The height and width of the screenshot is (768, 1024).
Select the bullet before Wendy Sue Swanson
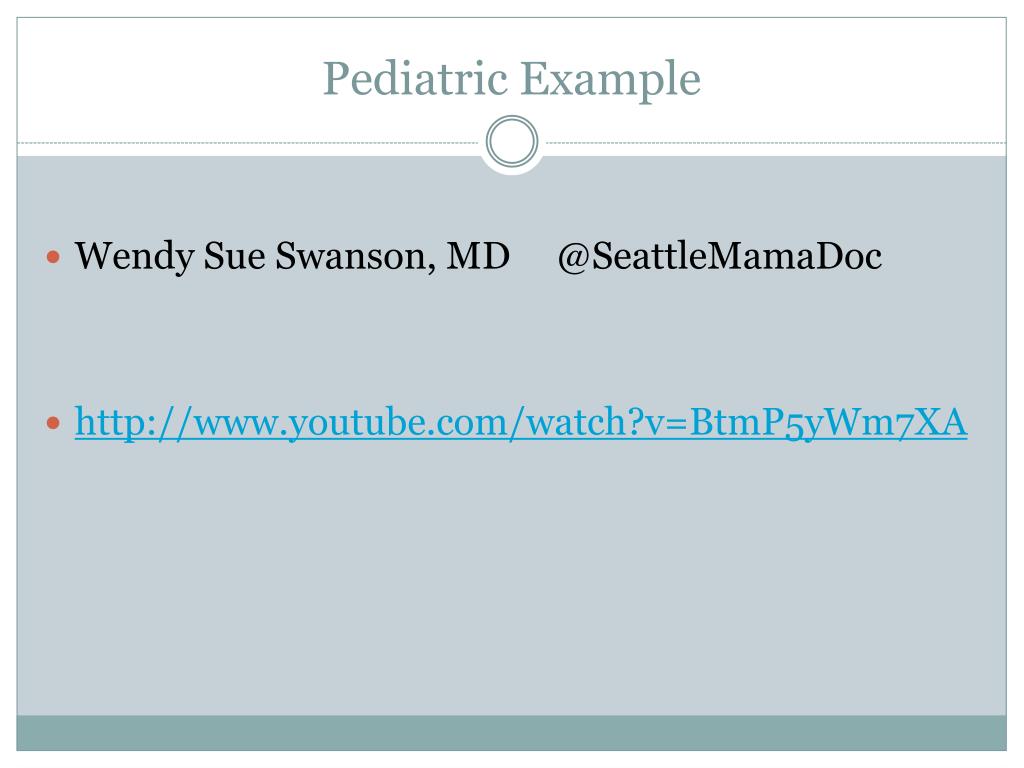point(56,259)
